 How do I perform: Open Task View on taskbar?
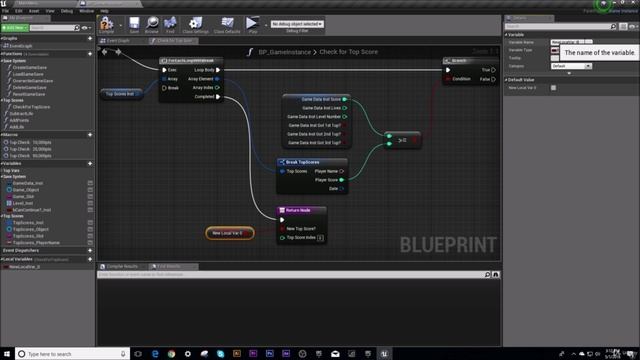click(x=138, y=354)
